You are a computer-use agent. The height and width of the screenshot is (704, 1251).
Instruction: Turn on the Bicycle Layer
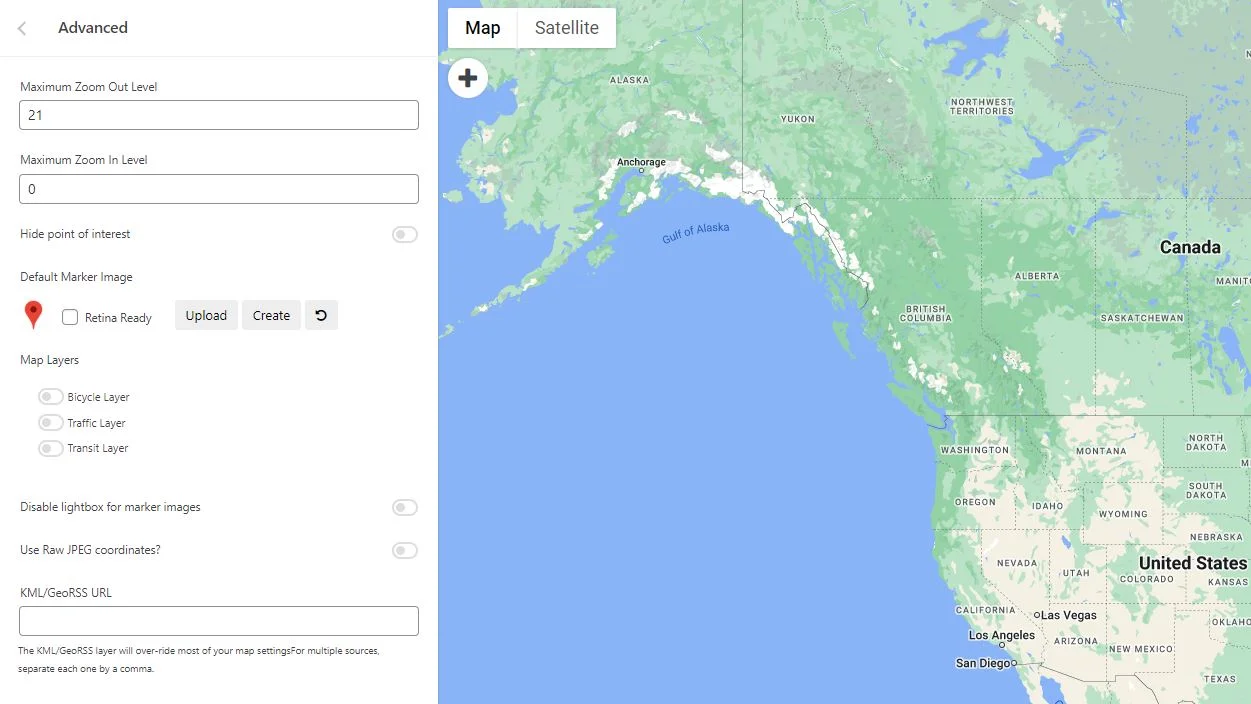(x=50, y=396)
